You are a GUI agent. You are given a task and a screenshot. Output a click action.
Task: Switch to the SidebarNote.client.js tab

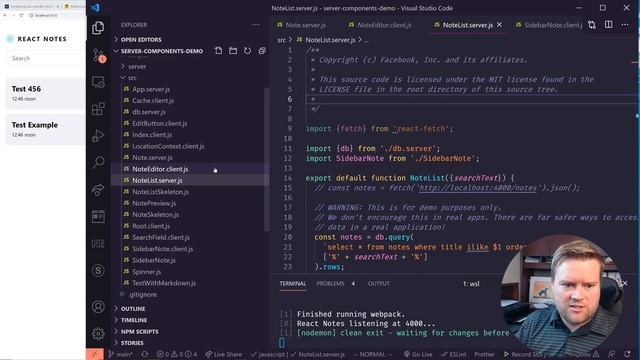(x=549, y=25)
